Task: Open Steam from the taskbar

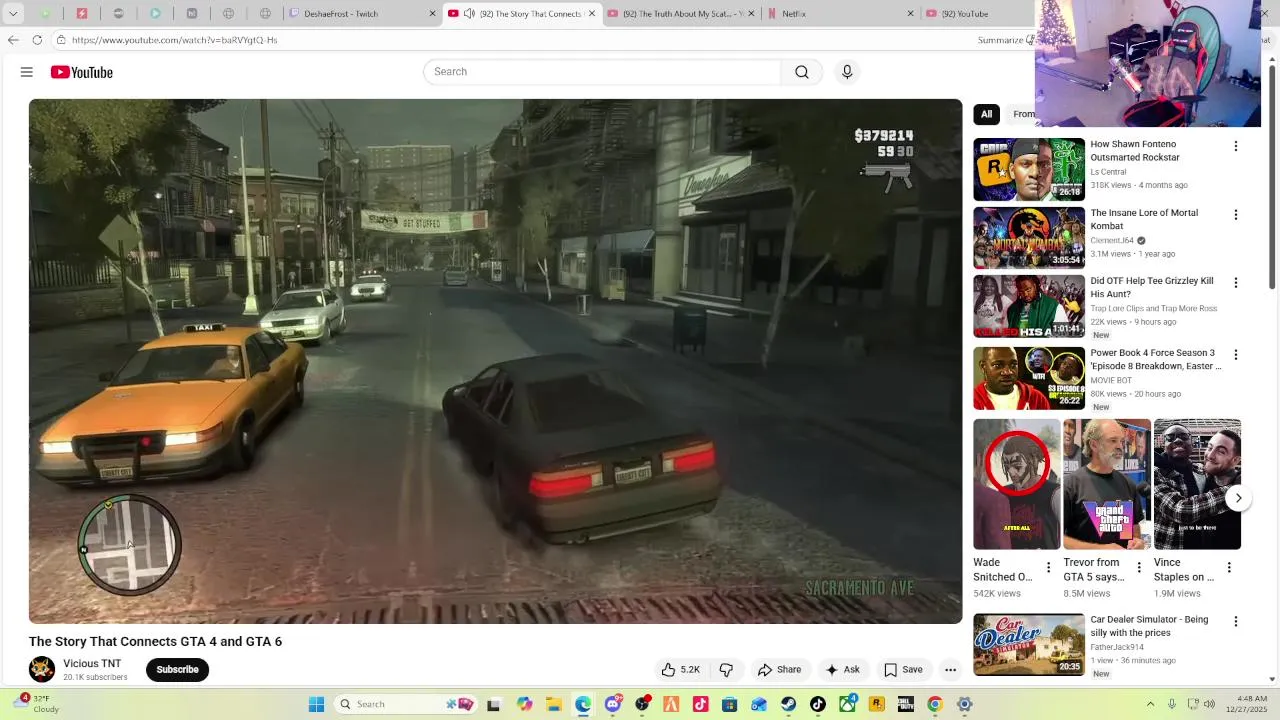Action: pos(789,704)
